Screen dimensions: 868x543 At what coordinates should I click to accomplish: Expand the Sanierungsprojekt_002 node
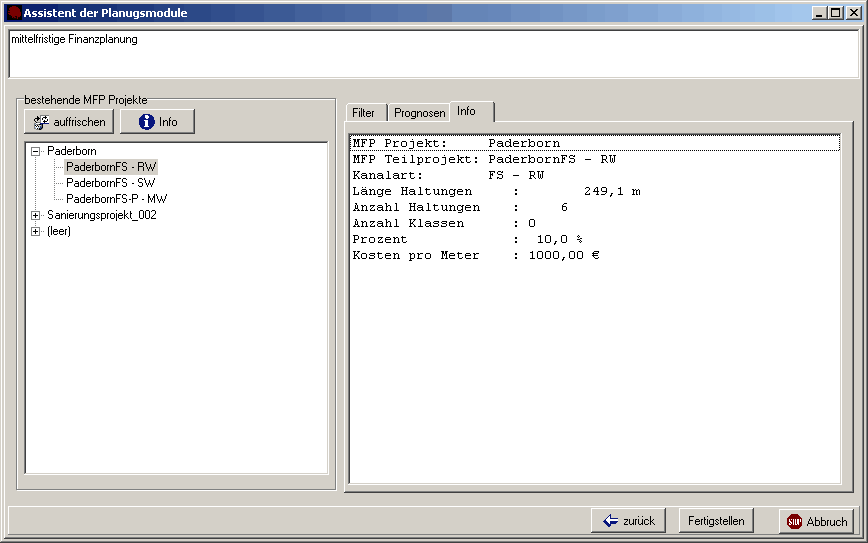(36, 215)
